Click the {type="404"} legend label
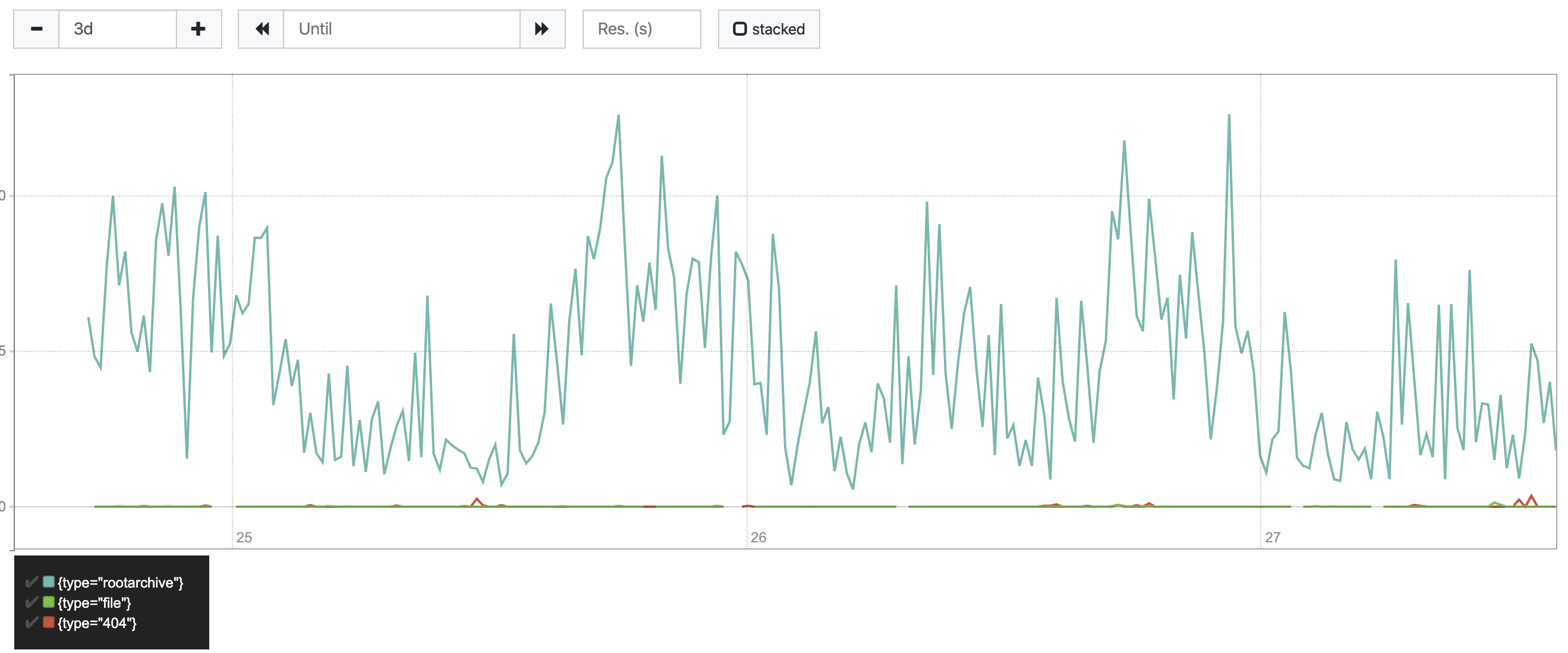Image resolution: width=1568 pixels, height=653 pixels. pyautogui.click(x=97, y=623)
